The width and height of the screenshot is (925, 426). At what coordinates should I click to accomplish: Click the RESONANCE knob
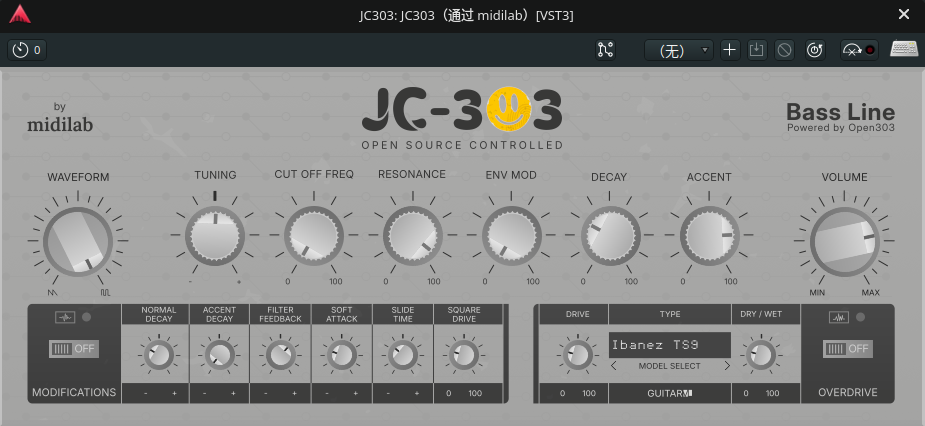click(x=412, y=235)
